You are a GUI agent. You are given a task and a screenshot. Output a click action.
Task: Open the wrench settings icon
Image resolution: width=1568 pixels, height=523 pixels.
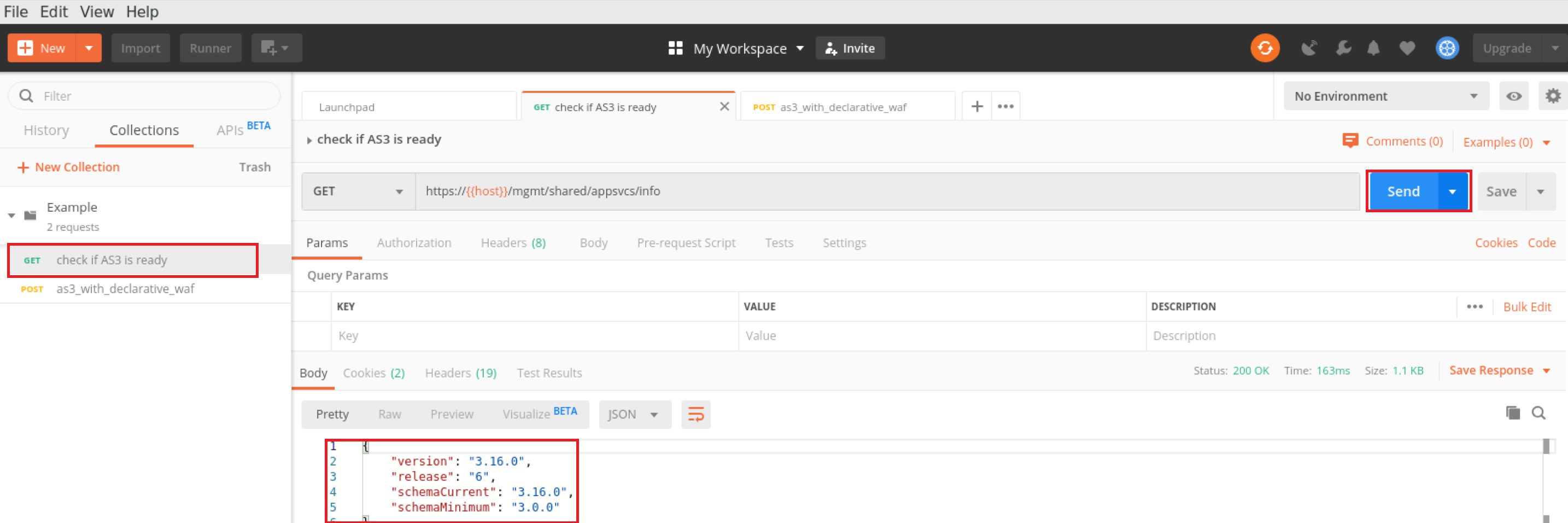pos(1343,48)
